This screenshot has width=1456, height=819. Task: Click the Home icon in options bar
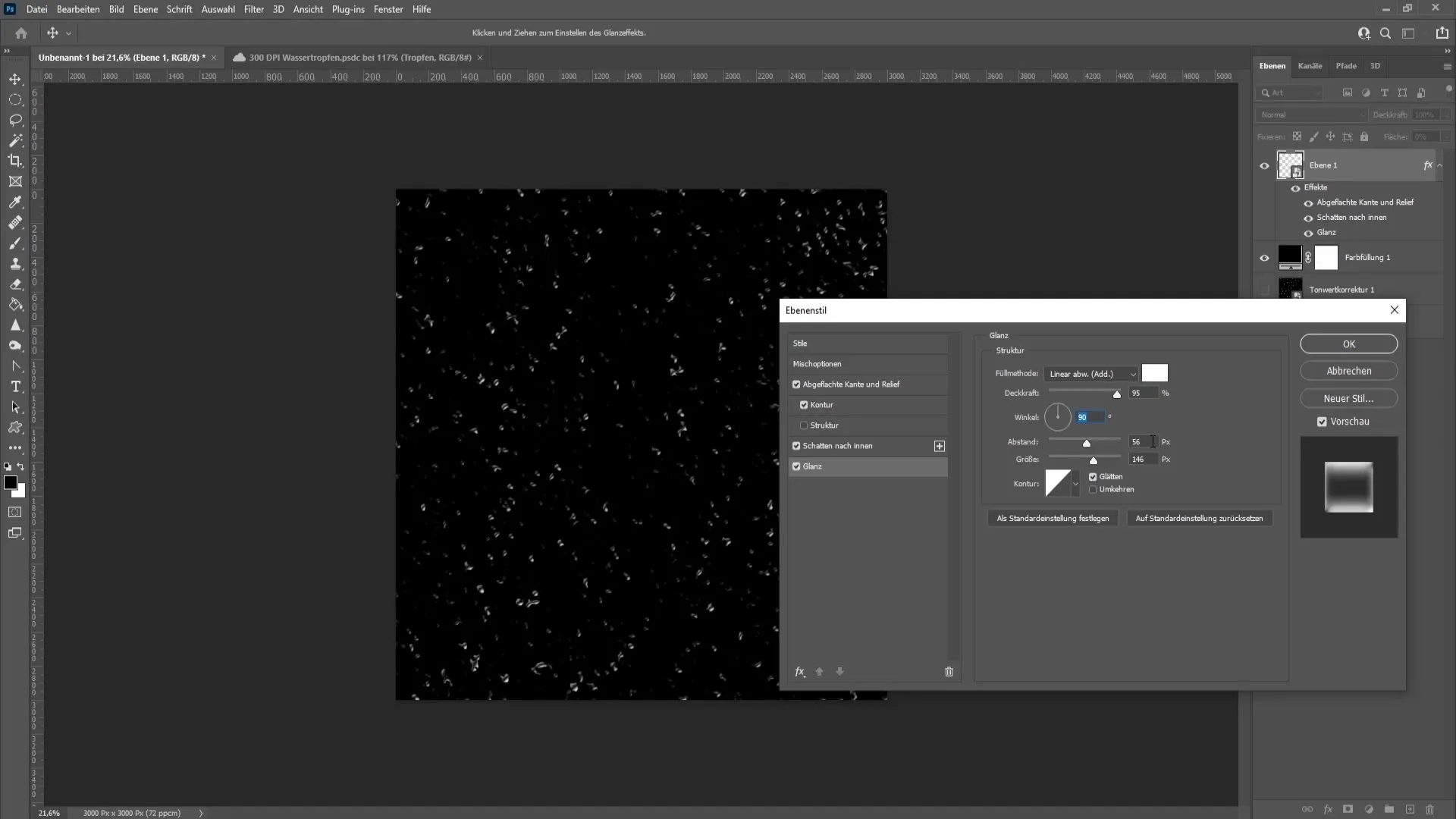[21, 33]
